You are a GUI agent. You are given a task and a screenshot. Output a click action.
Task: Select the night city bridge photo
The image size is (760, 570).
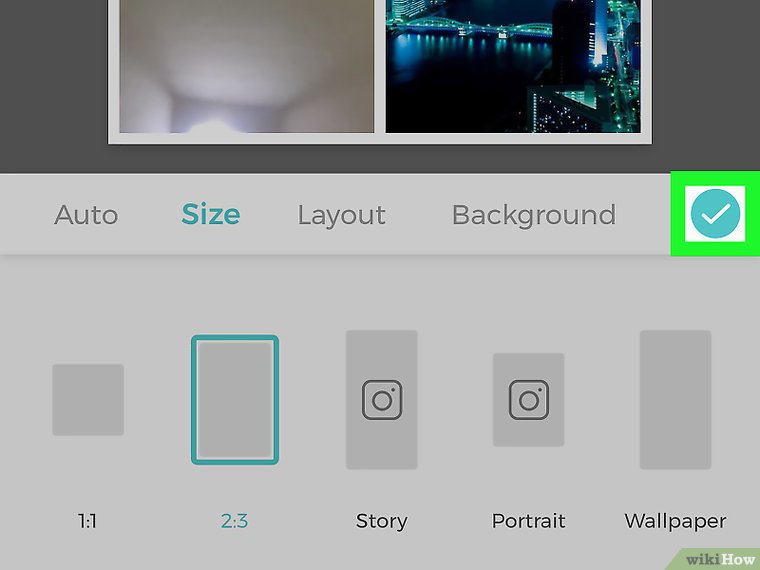coord(512,66)
